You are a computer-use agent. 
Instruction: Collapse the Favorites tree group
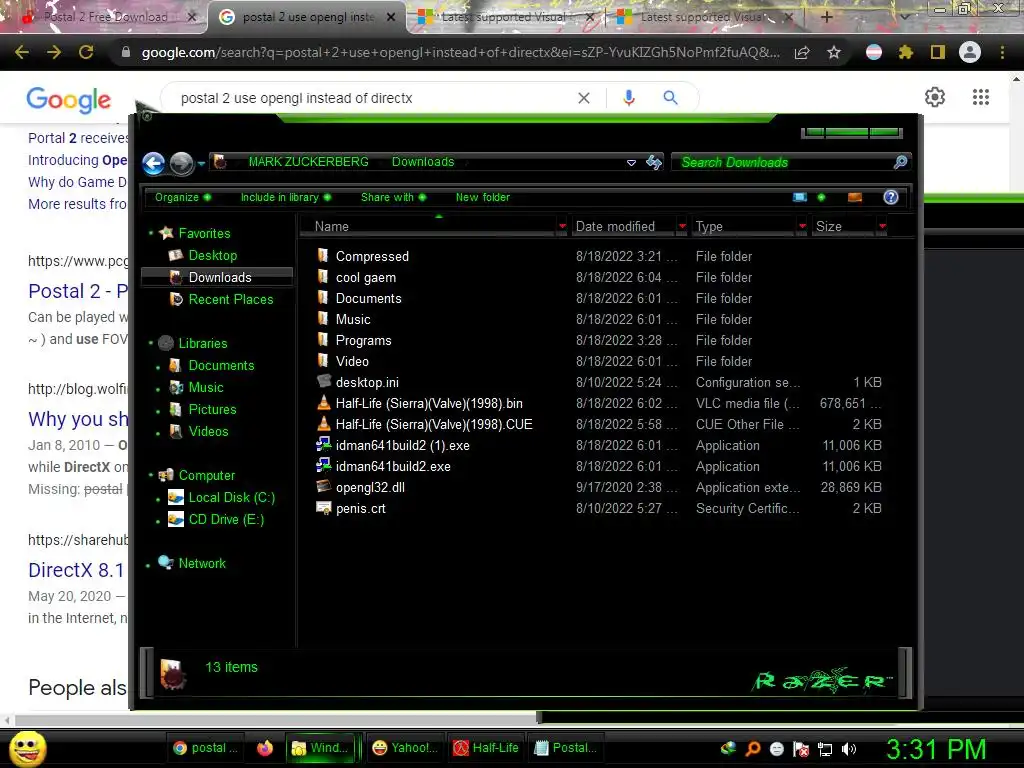pyautogui.click(x=151, y=233)
